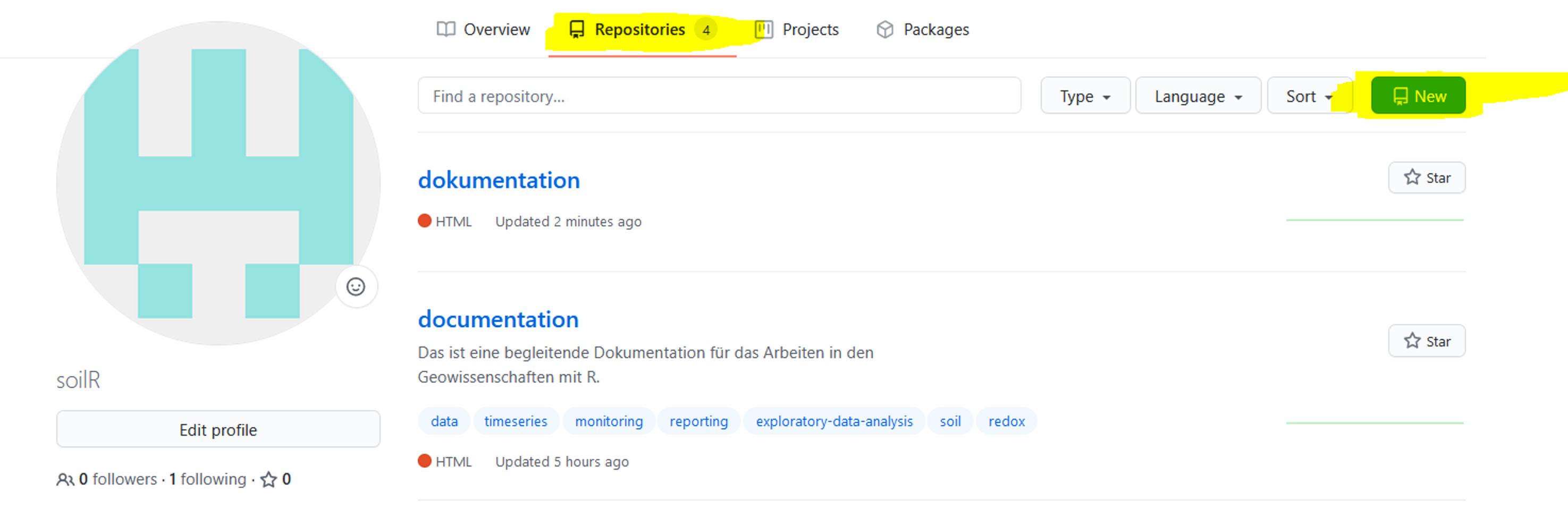Select the monitoring topic tag
The image size is (1568, 508).
tap(609, 421)
